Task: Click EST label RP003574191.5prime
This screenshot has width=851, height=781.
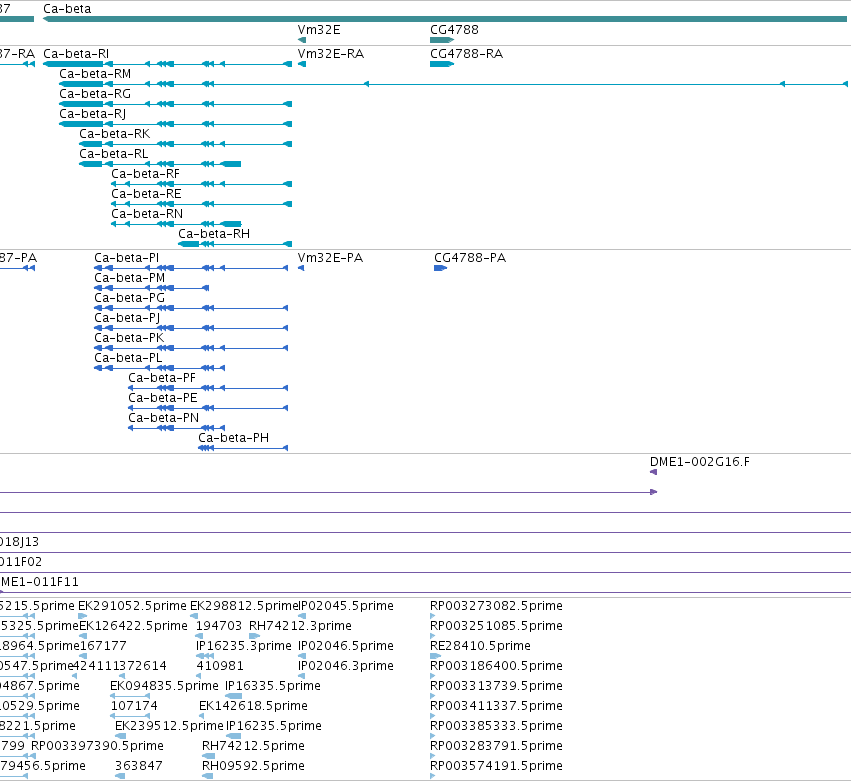Action: point(497,766)
